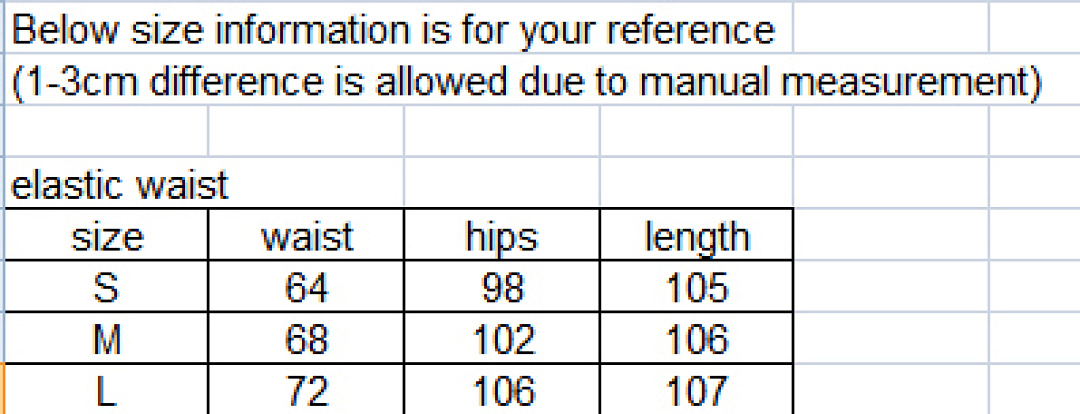Select the 'size' header cell
The image size is (1080, 414).
pyautogui.click(x=106, y=234)
